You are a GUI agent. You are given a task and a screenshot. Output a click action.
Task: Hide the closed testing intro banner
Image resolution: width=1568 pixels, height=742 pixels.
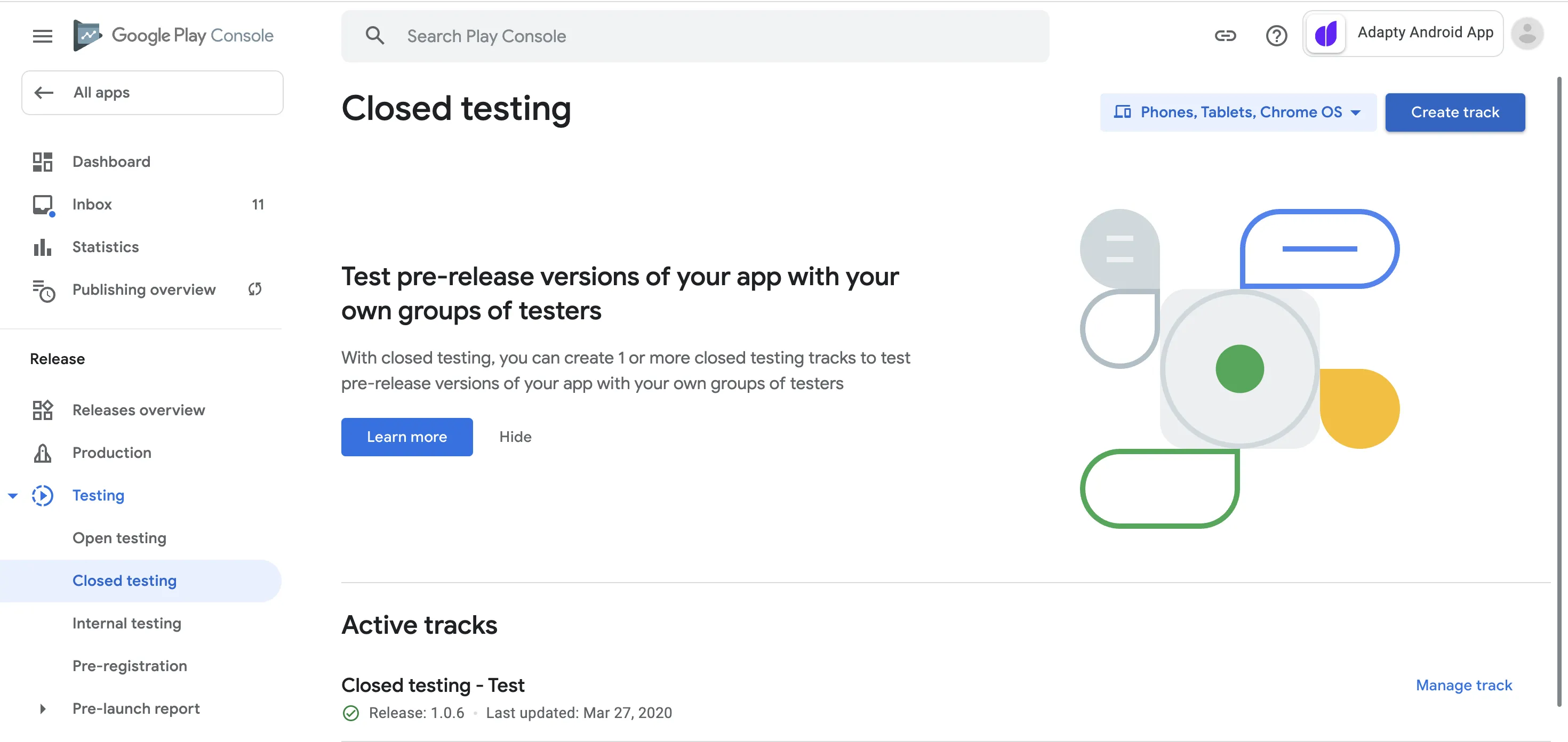click(515, 437)
